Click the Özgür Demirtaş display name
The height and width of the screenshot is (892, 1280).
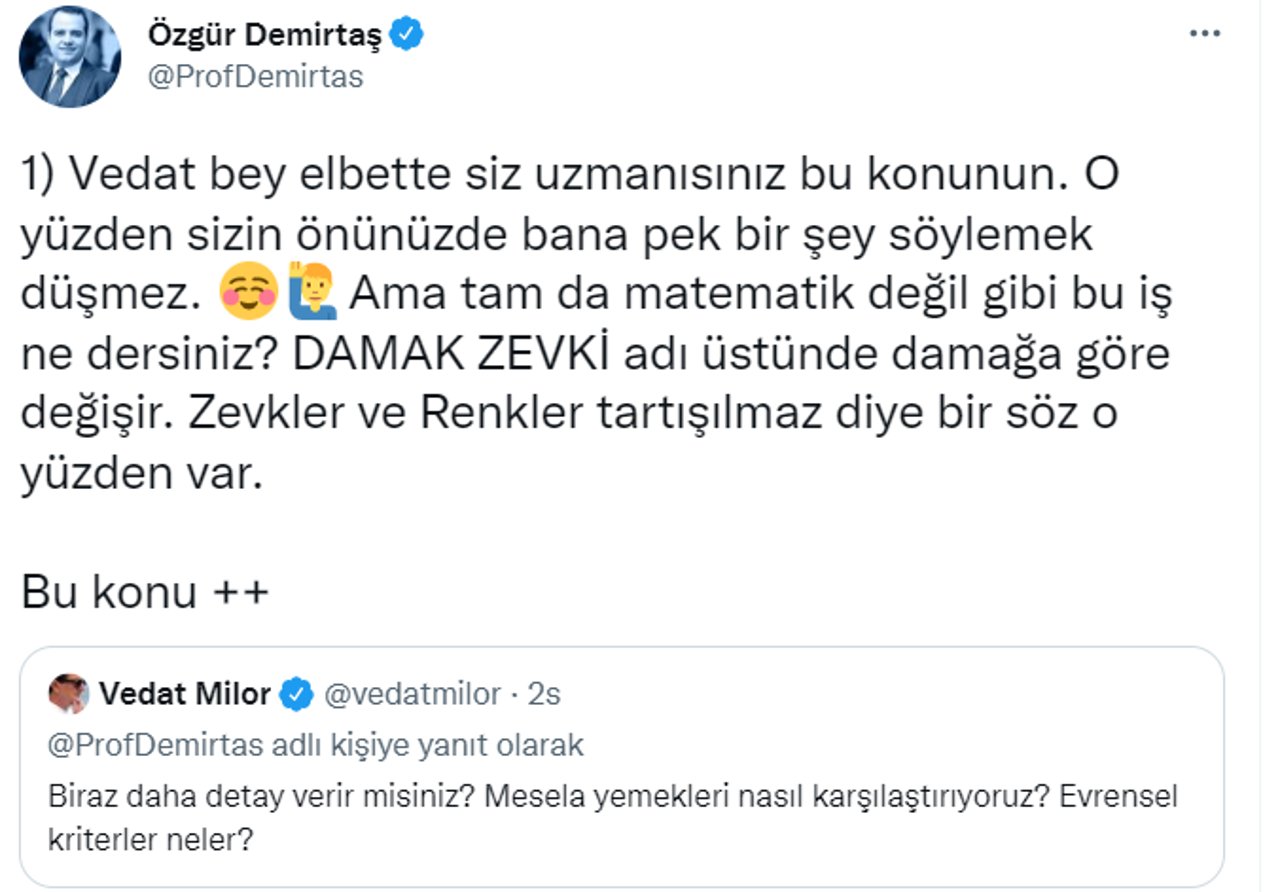click(264, 34)
